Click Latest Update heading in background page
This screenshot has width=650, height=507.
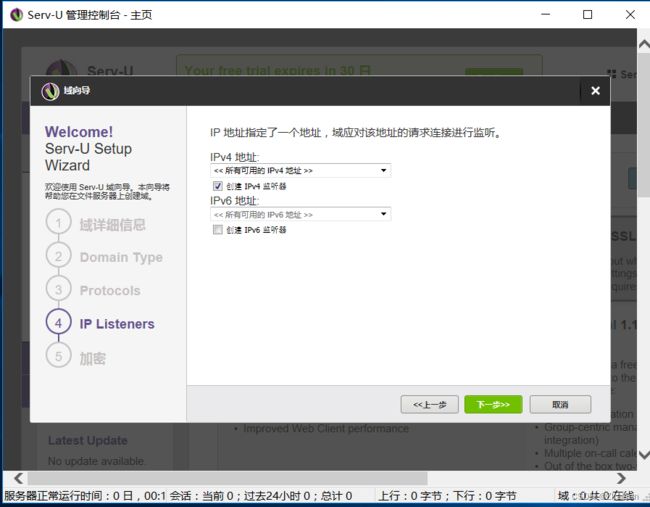tap(88, 440)
